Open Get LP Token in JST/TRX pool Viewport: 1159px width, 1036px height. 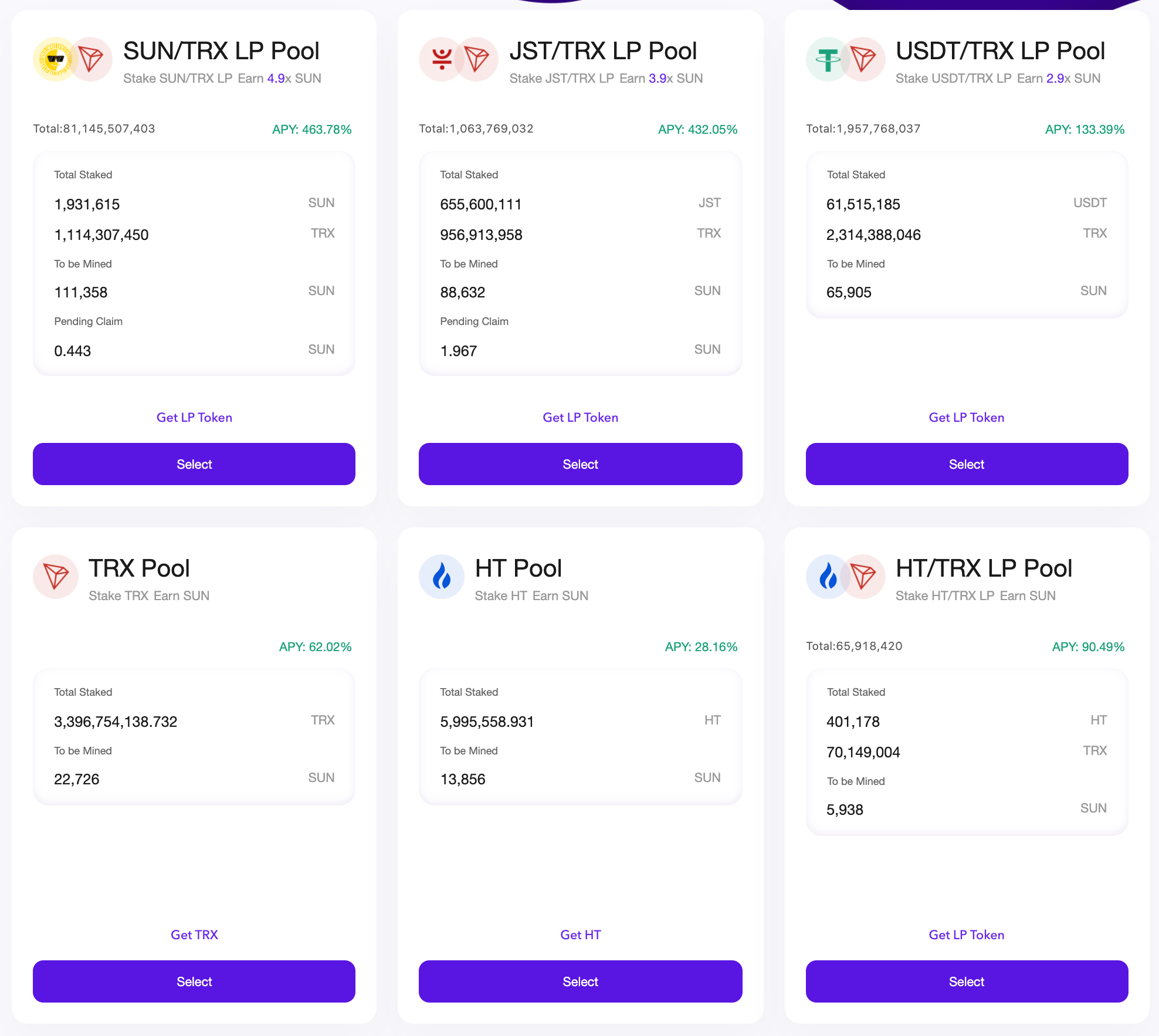(x=580, y=418)
